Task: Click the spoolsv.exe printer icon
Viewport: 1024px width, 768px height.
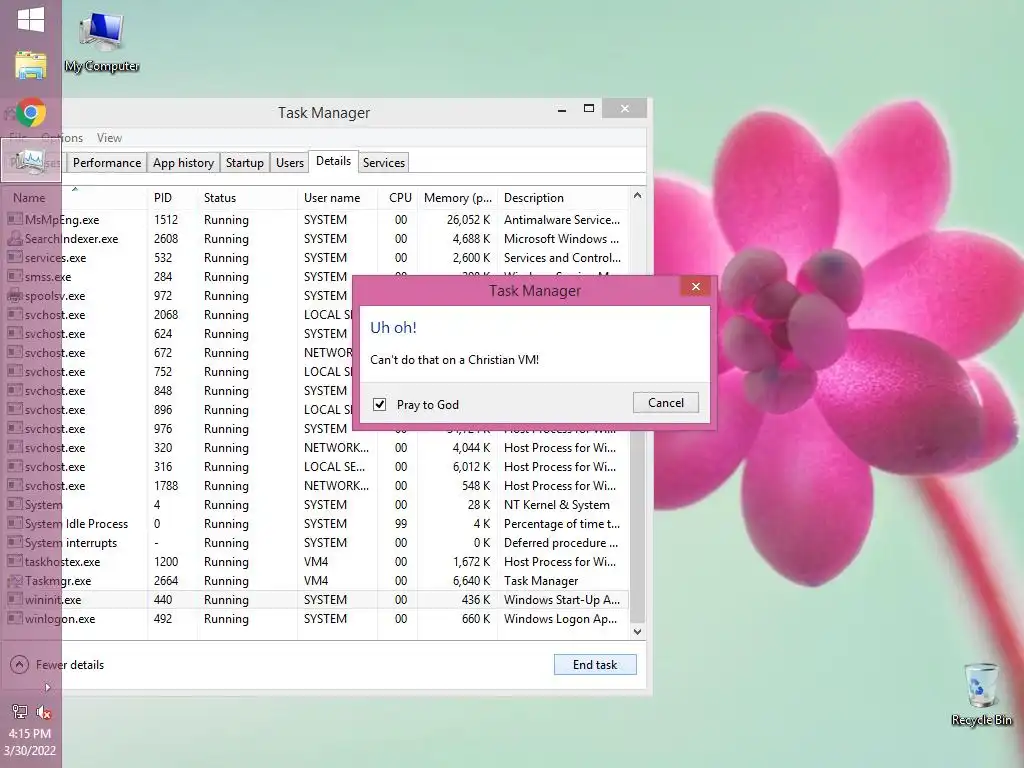Action: coord(14,295)
